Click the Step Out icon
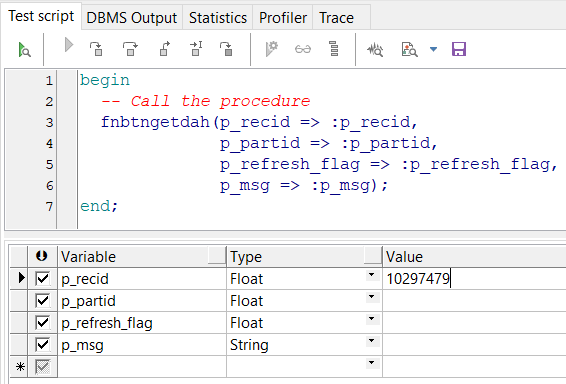The height and width of the screenshot is (384, 566). (x=165, y=49)
